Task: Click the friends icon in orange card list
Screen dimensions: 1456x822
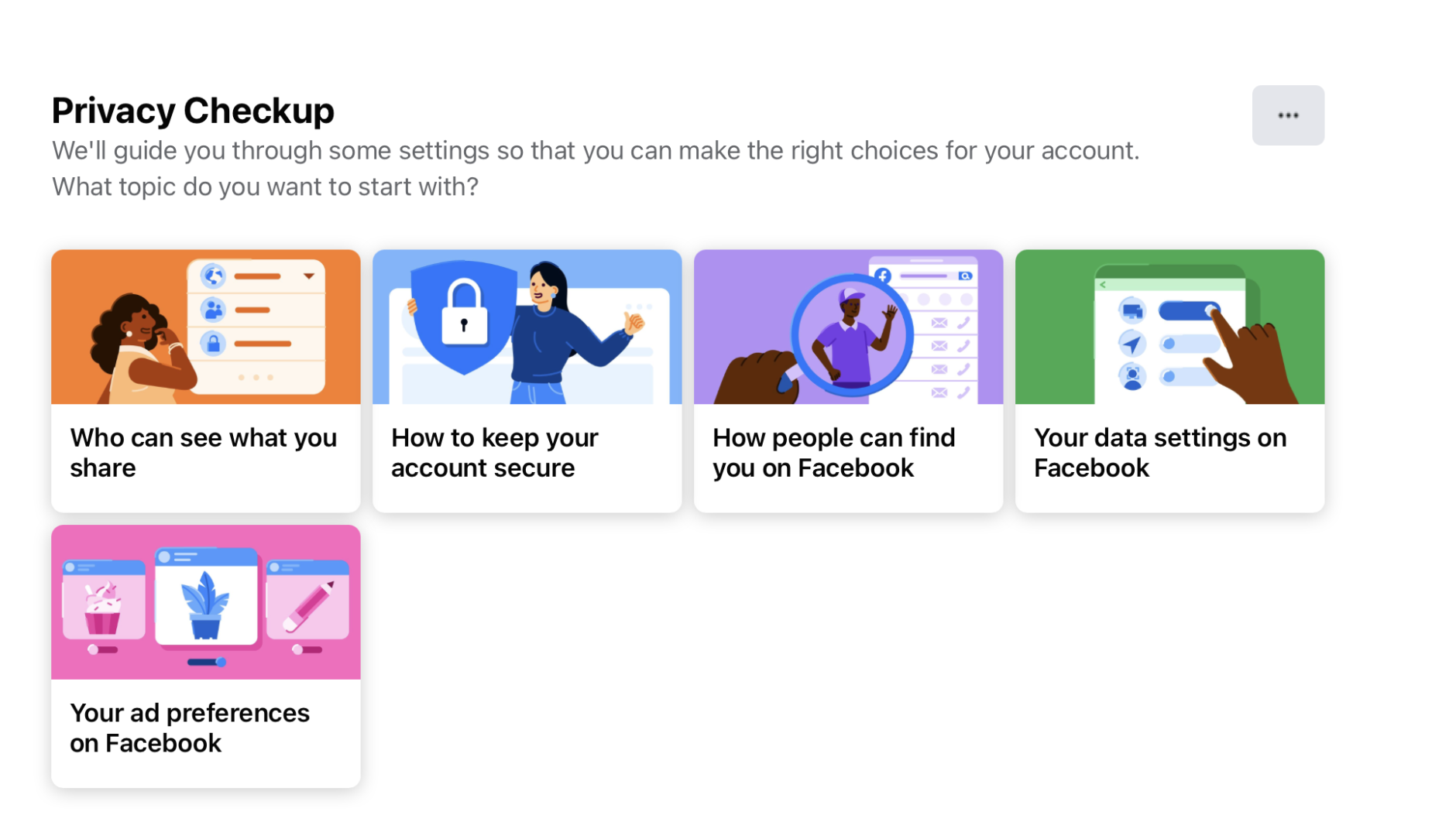Action: coord(214,311)
